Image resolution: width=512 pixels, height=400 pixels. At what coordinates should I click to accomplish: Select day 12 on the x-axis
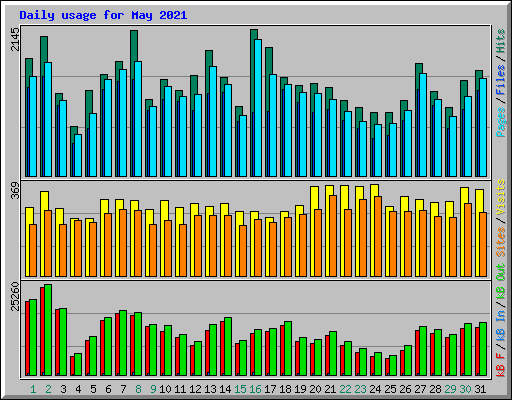point(195,389)
